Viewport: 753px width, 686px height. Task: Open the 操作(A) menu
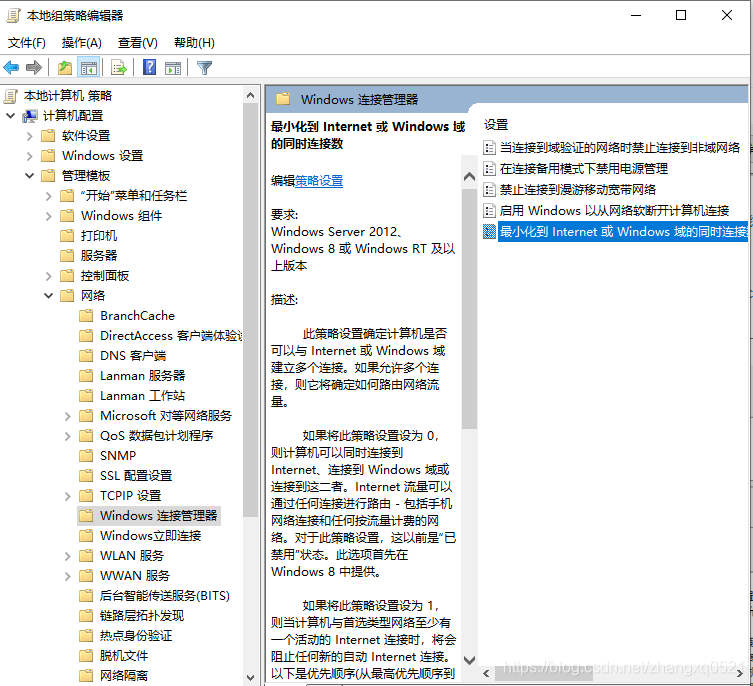[82, 43]
